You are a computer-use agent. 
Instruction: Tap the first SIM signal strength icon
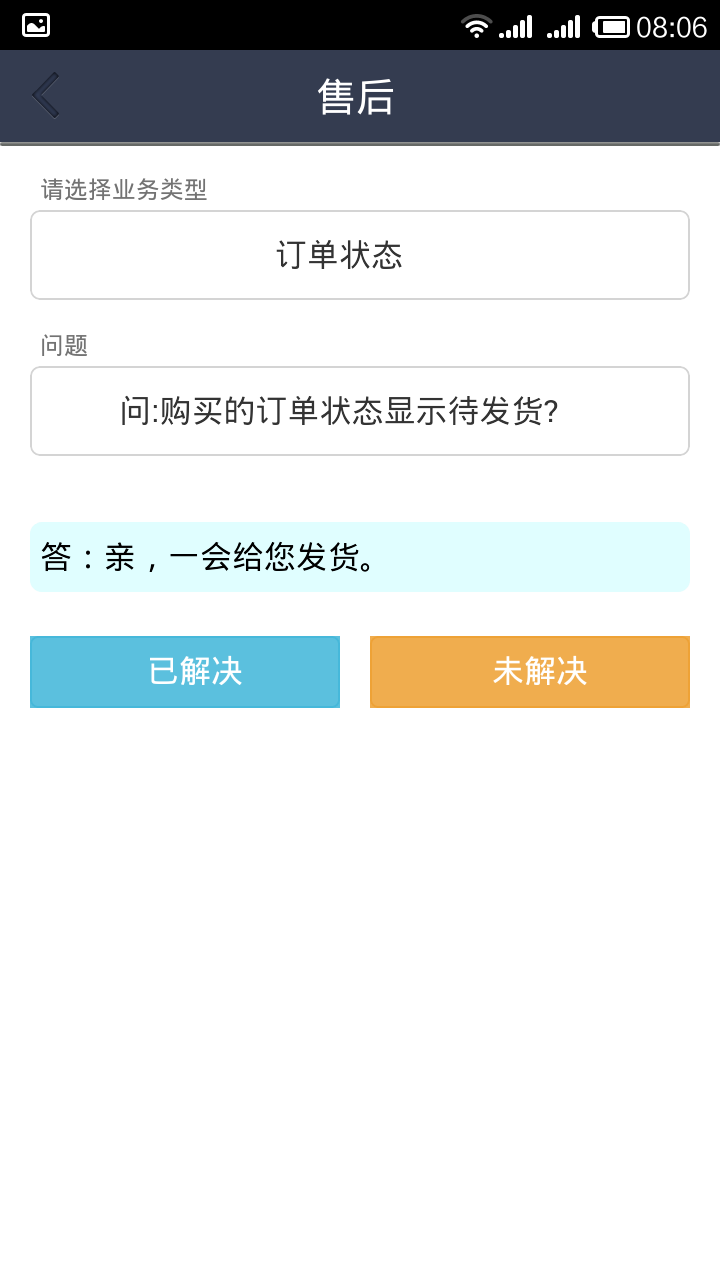516,27
